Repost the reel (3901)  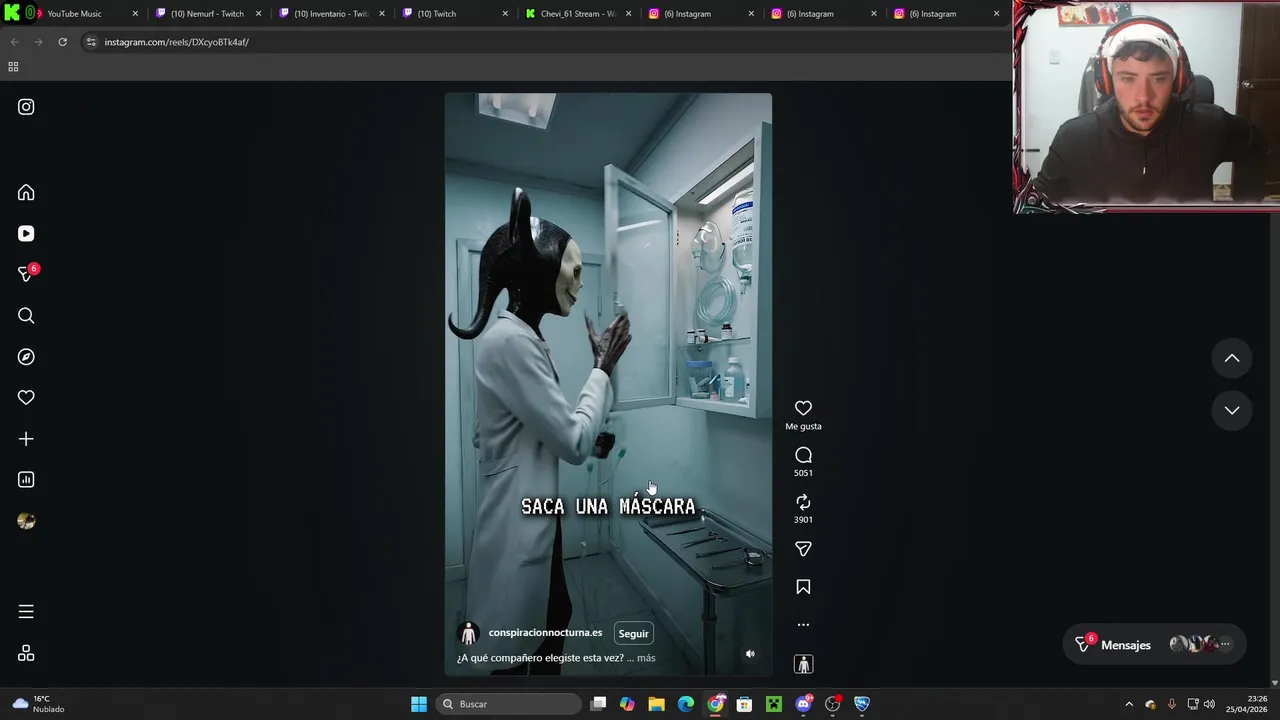tap(803, 502)
